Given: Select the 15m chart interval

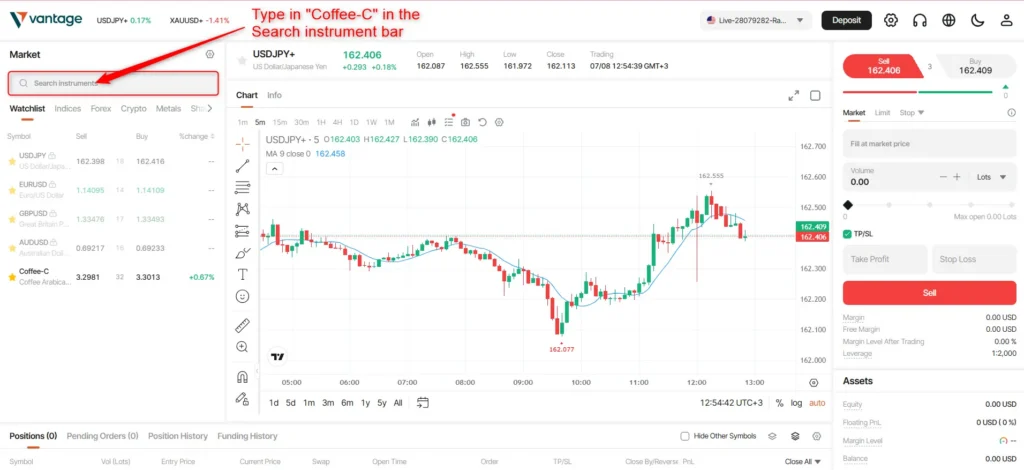Looking at the screenshot, I should pyautogui.click(x=280, y=122).
